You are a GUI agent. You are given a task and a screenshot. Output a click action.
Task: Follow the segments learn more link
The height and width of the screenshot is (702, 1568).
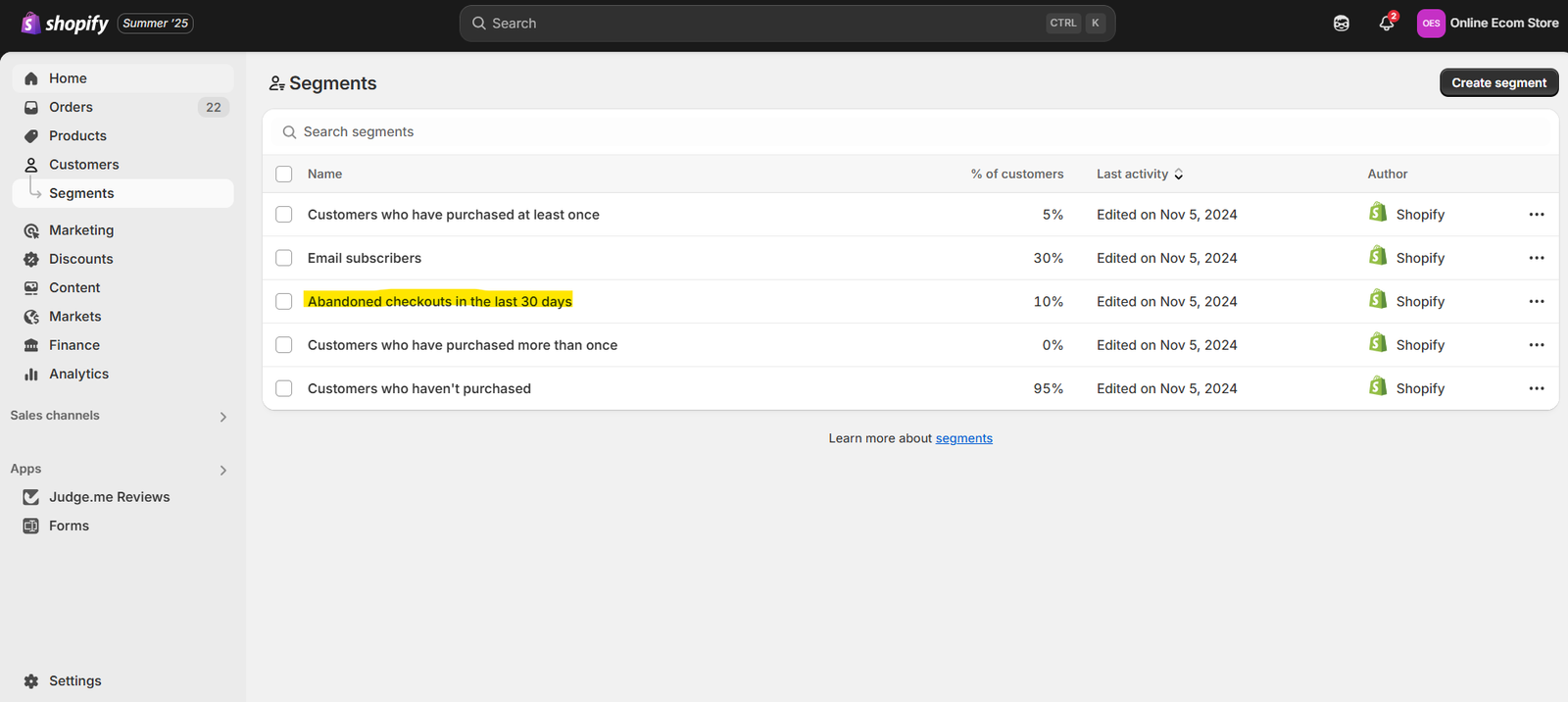pos(963,438)
